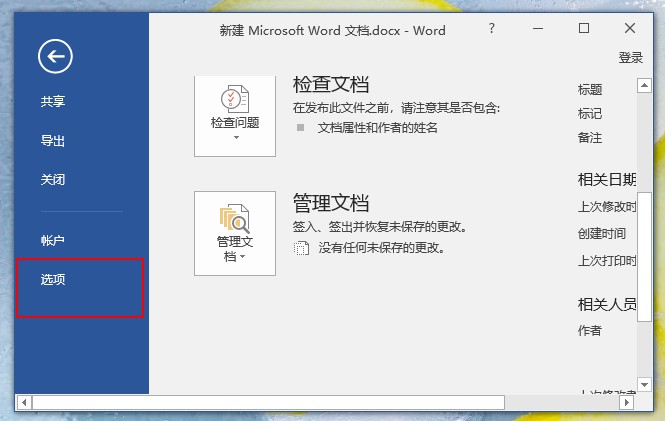Viewport: 665px width, 421px height.
Task: Click the vertical scrollbar down arrow
Action: 644,385
